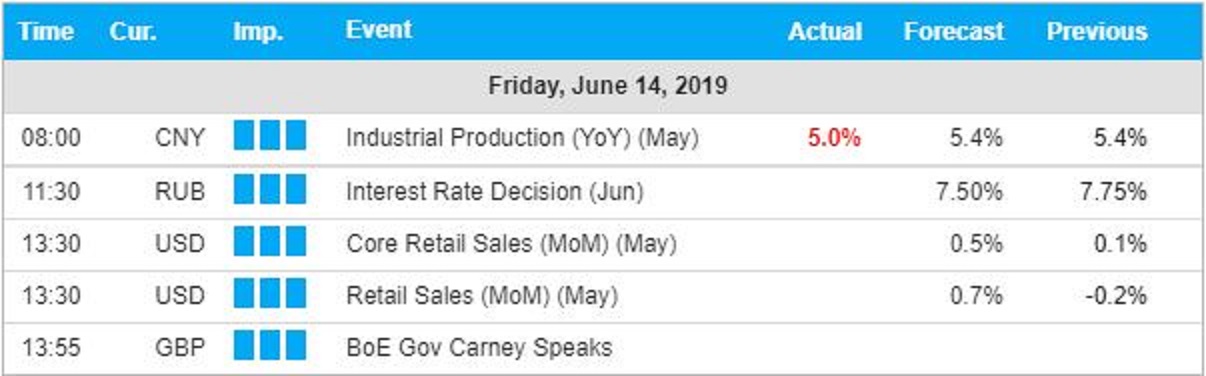
Task: Open Core Retail Sales (MoM) (May) event
Action: coord(511,243)
